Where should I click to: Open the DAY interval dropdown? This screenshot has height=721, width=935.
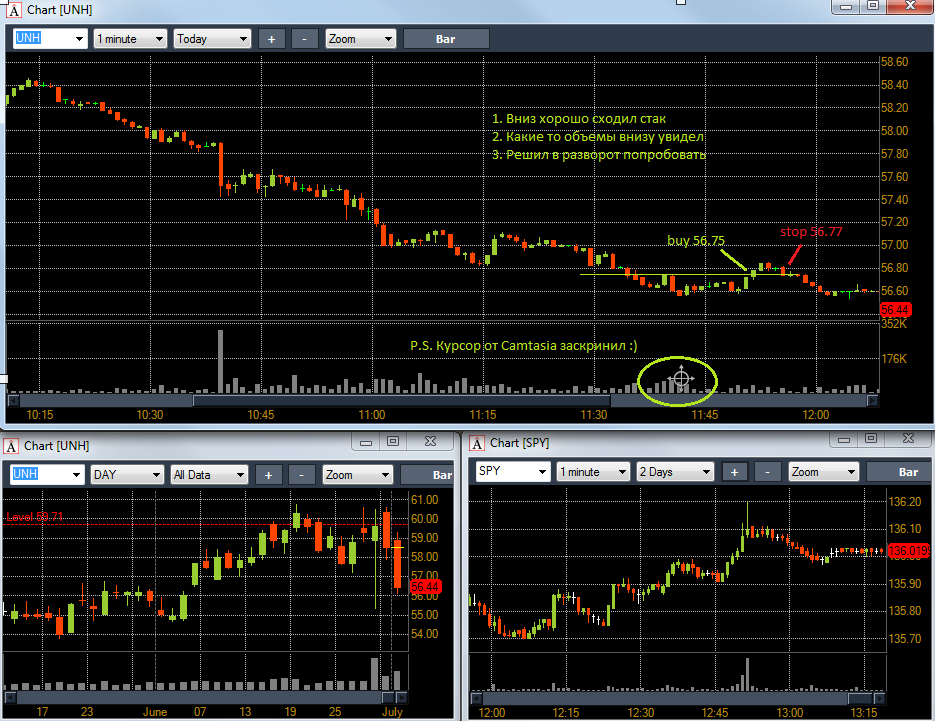click(127, 475)
